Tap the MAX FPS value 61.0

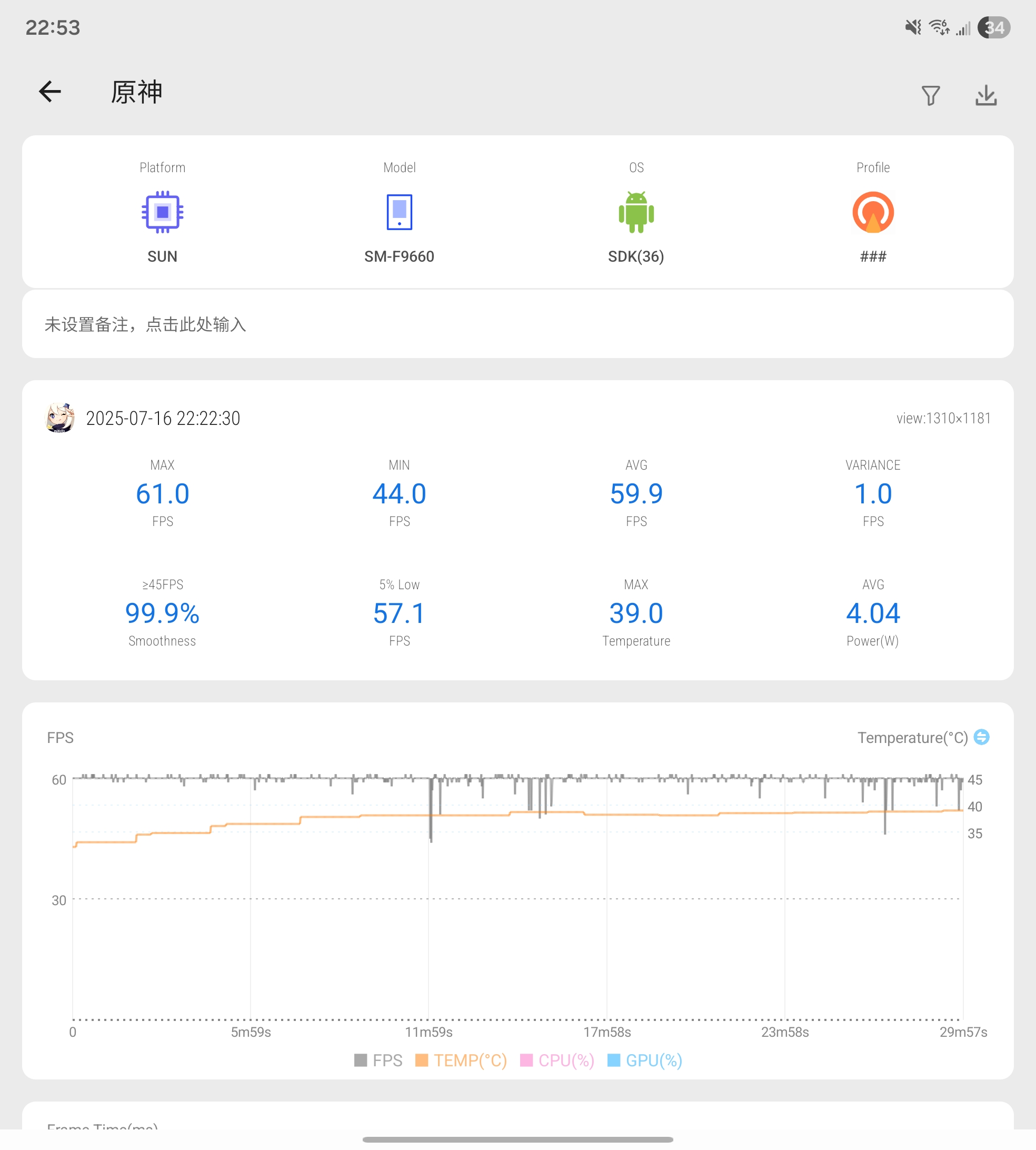click(x=162, y=493)
